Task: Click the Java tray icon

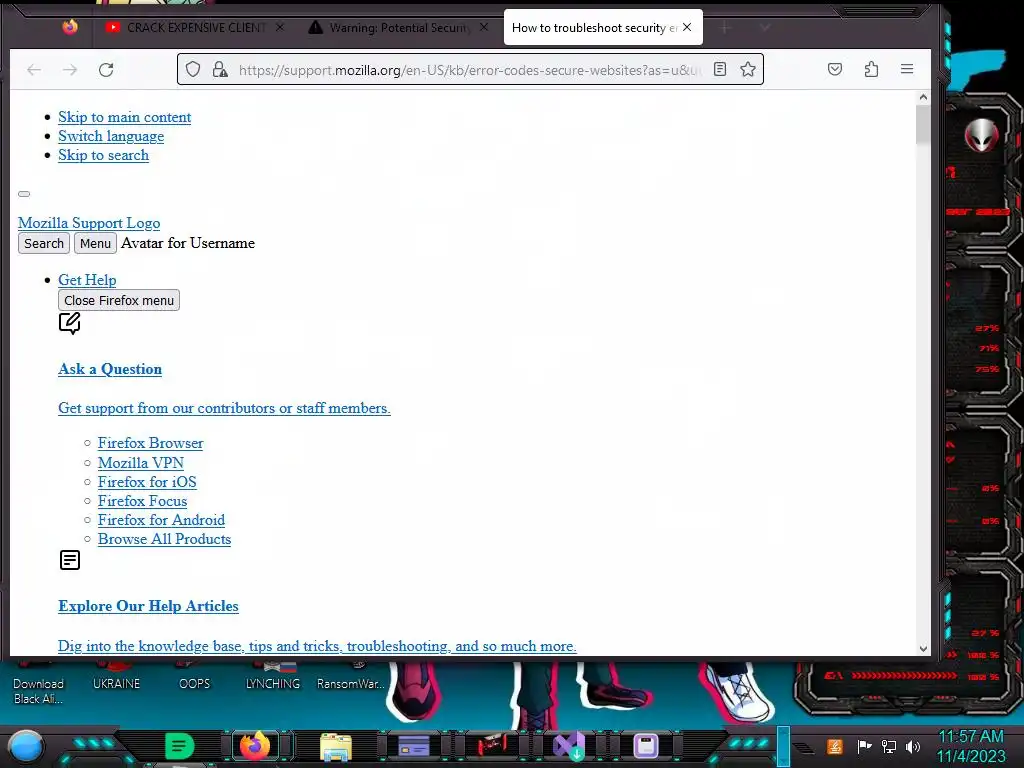Action: click(835, 746)
